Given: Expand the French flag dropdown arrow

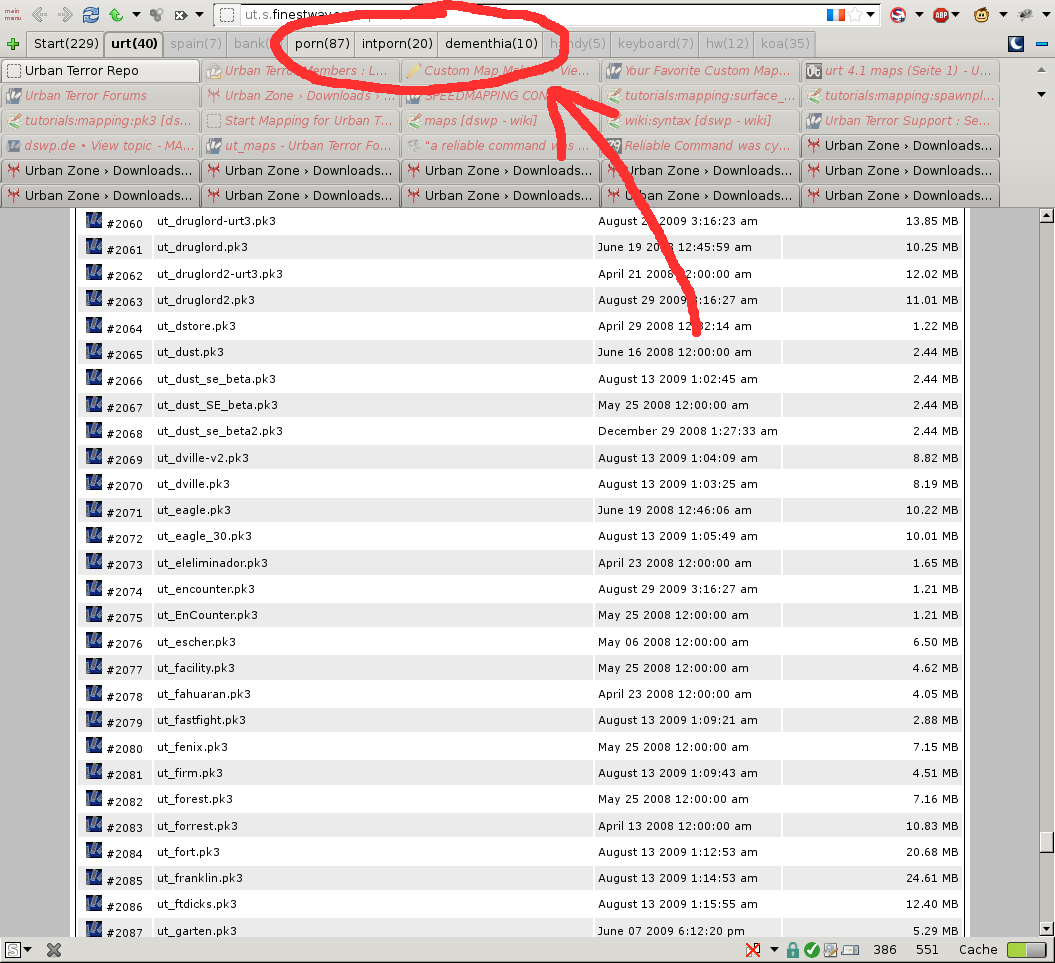Looking at the screenshot, I should click(x=871, y=15).
